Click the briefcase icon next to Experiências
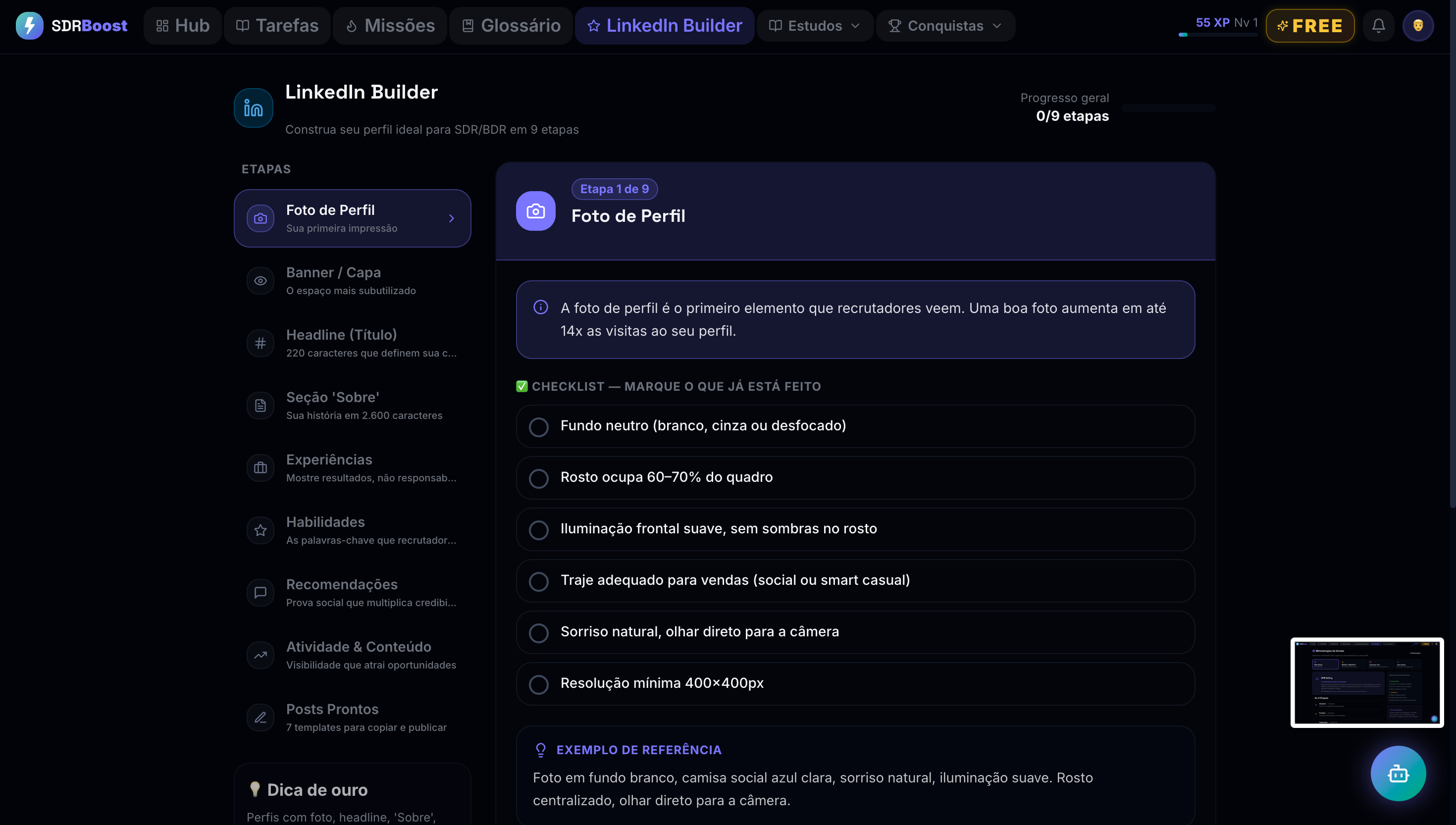The image size is (1456, 825). coord(260,467)
